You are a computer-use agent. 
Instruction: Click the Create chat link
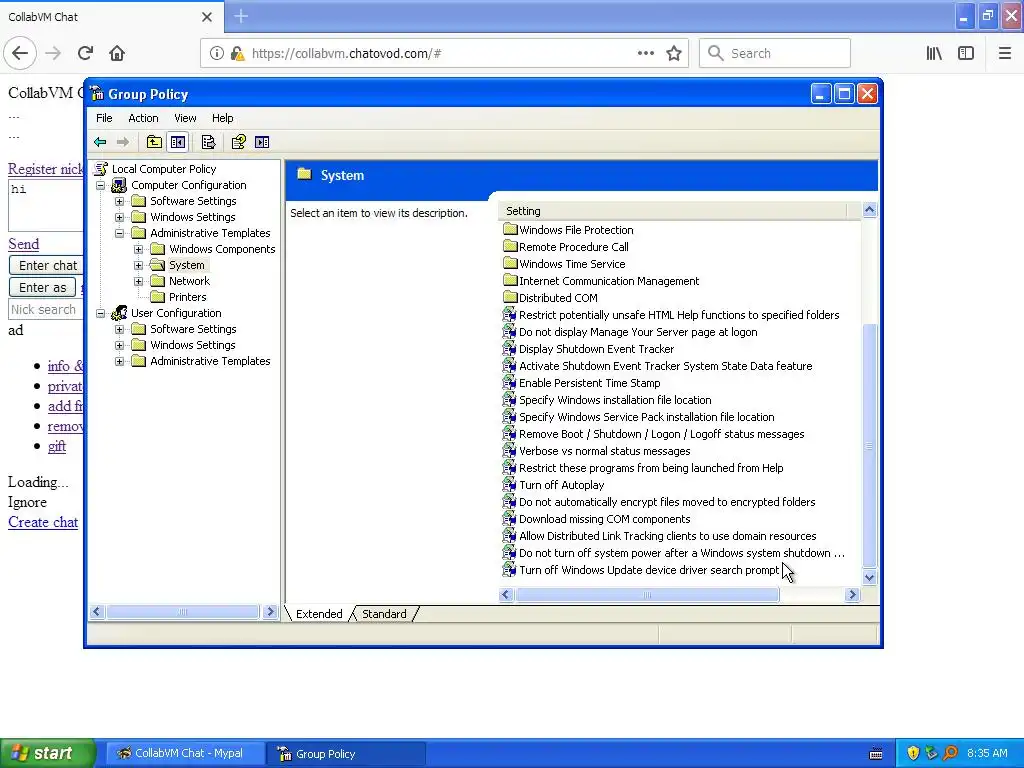[43, 522]
